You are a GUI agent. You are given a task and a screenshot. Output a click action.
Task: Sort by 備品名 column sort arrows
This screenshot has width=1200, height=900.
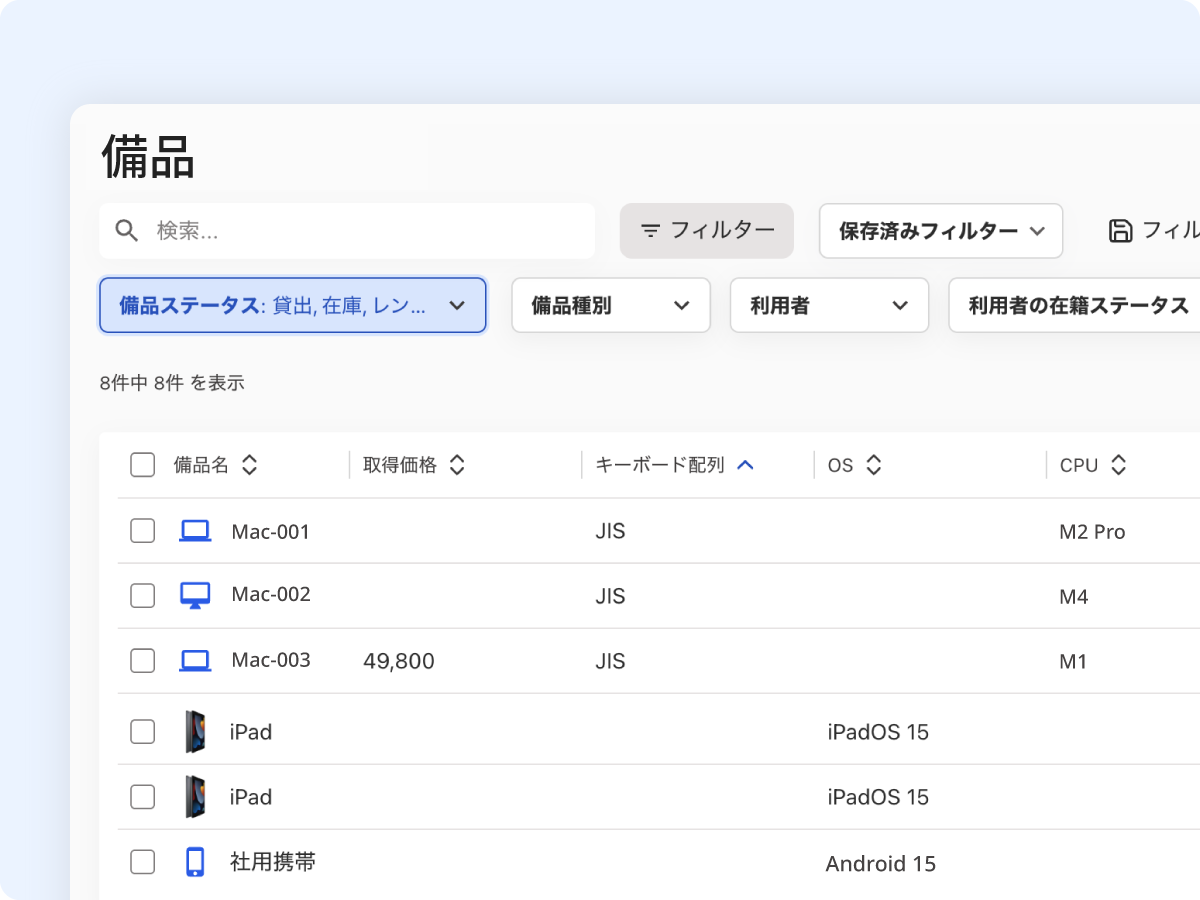(250, 465)
